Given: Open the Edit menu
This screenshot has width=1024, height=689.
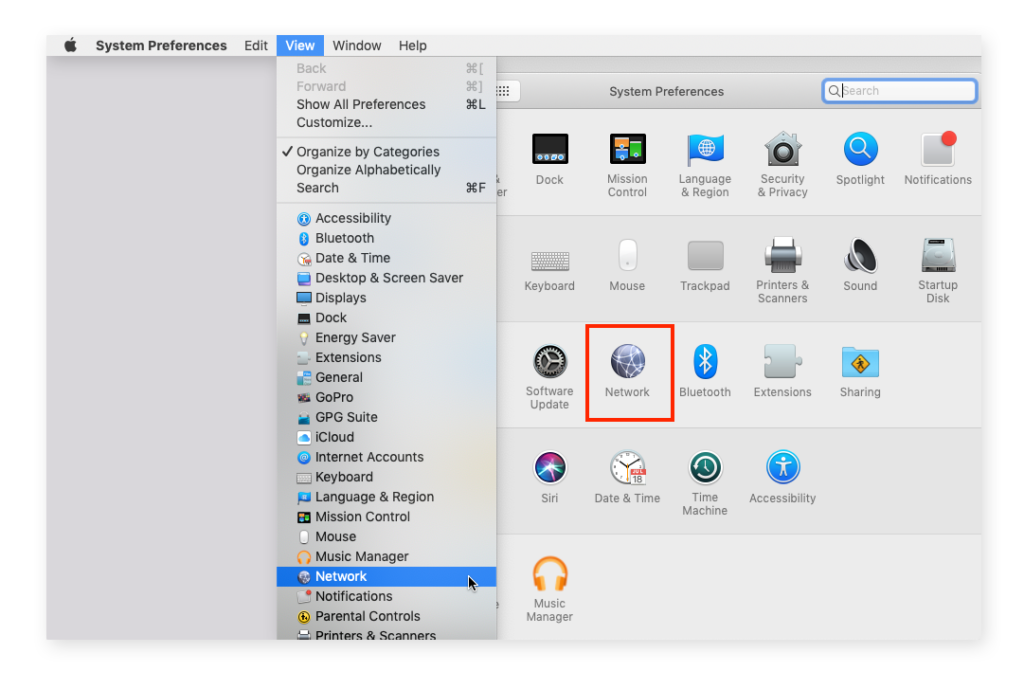Looking at the screenshot, I should pyautogui.click(x=255, y=45).
